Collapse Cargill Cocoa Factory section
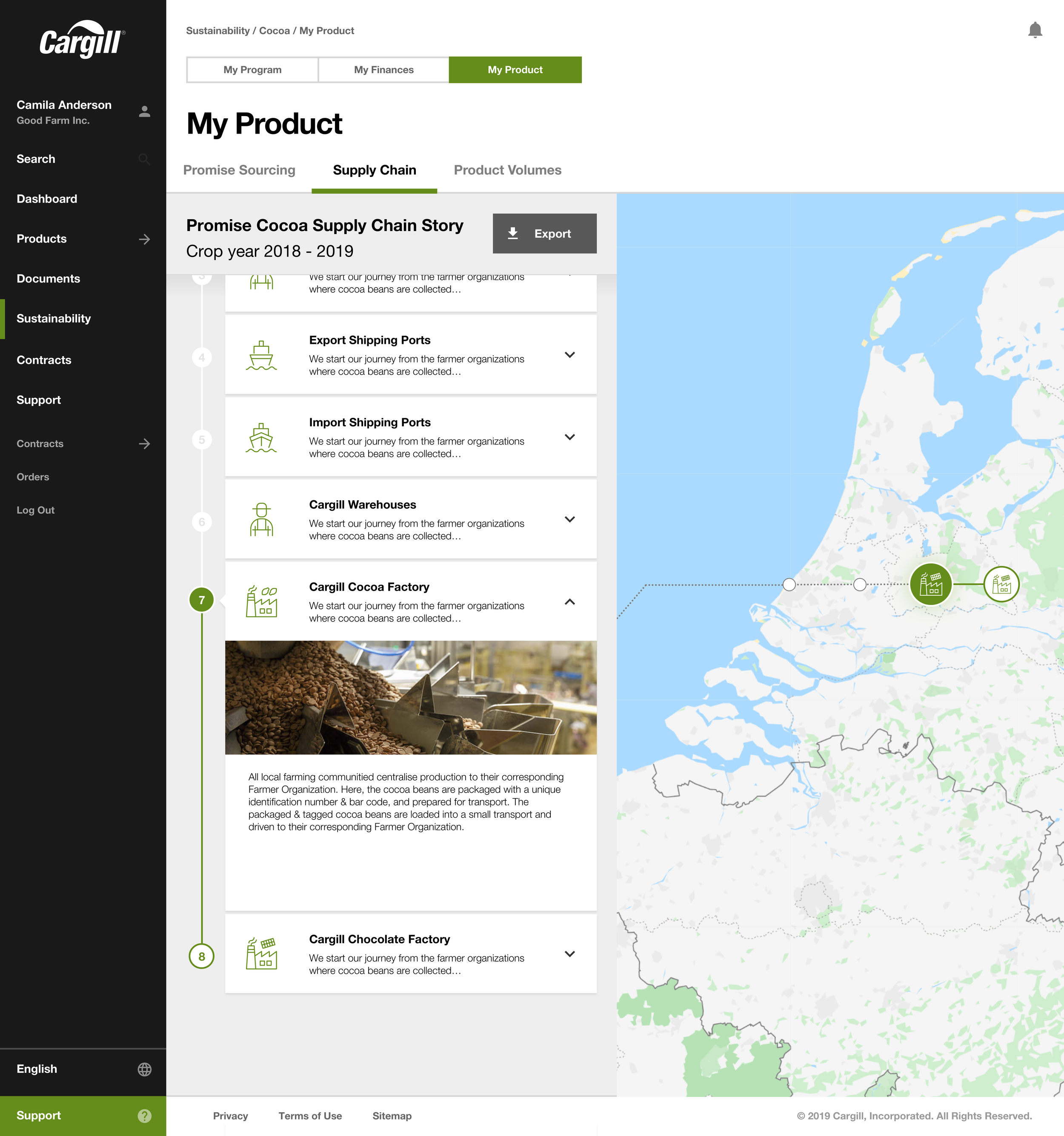The width and height of the screenshot is (1064, 1136). point(569,602)
